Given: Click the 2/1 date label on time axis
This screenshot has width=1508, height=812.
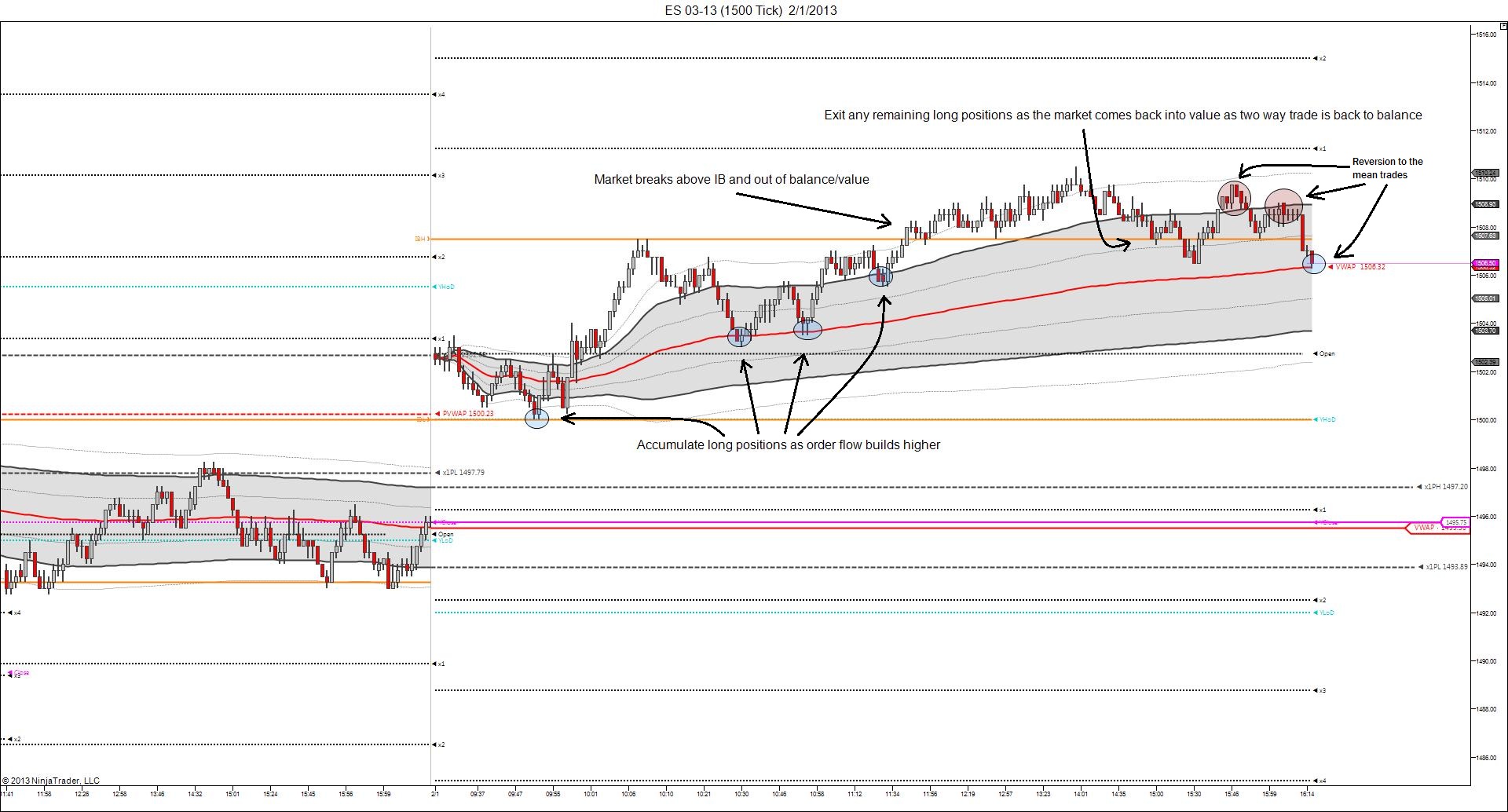Looking at the screenshot, I should click(x=434, y=794).
